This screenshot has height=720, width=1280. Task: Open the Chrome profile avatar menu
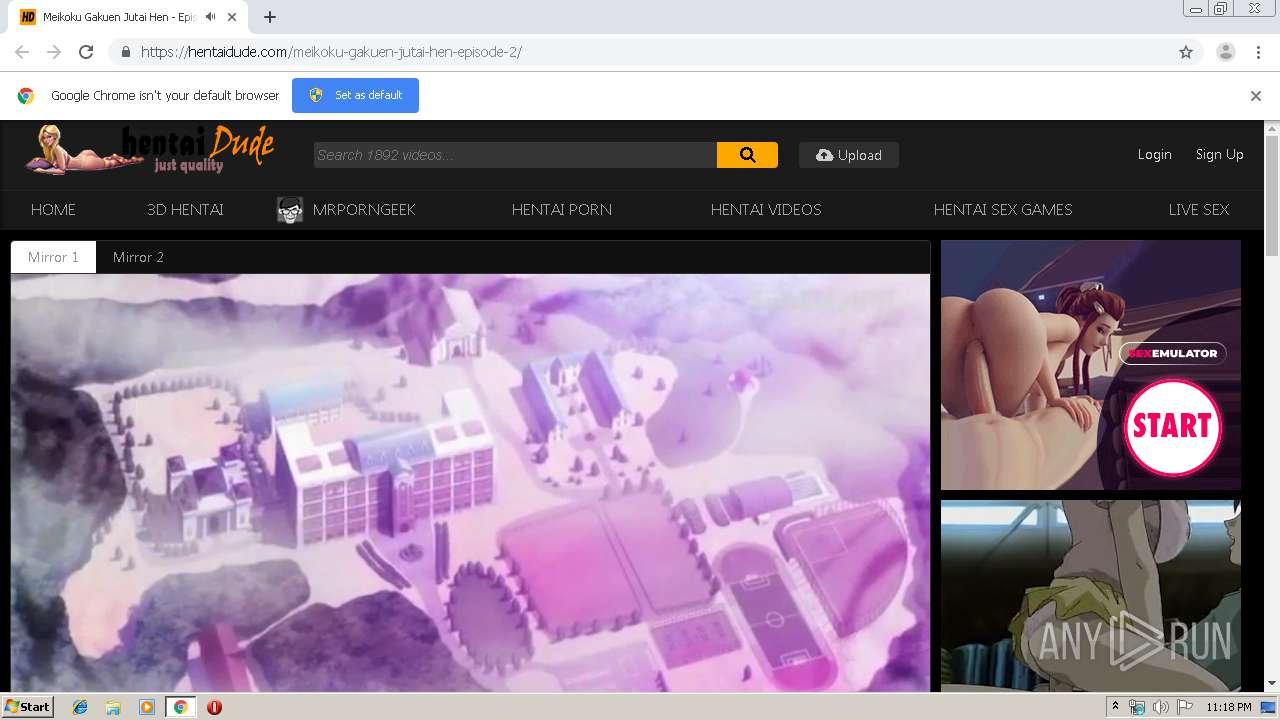[x=1226, y=52]
